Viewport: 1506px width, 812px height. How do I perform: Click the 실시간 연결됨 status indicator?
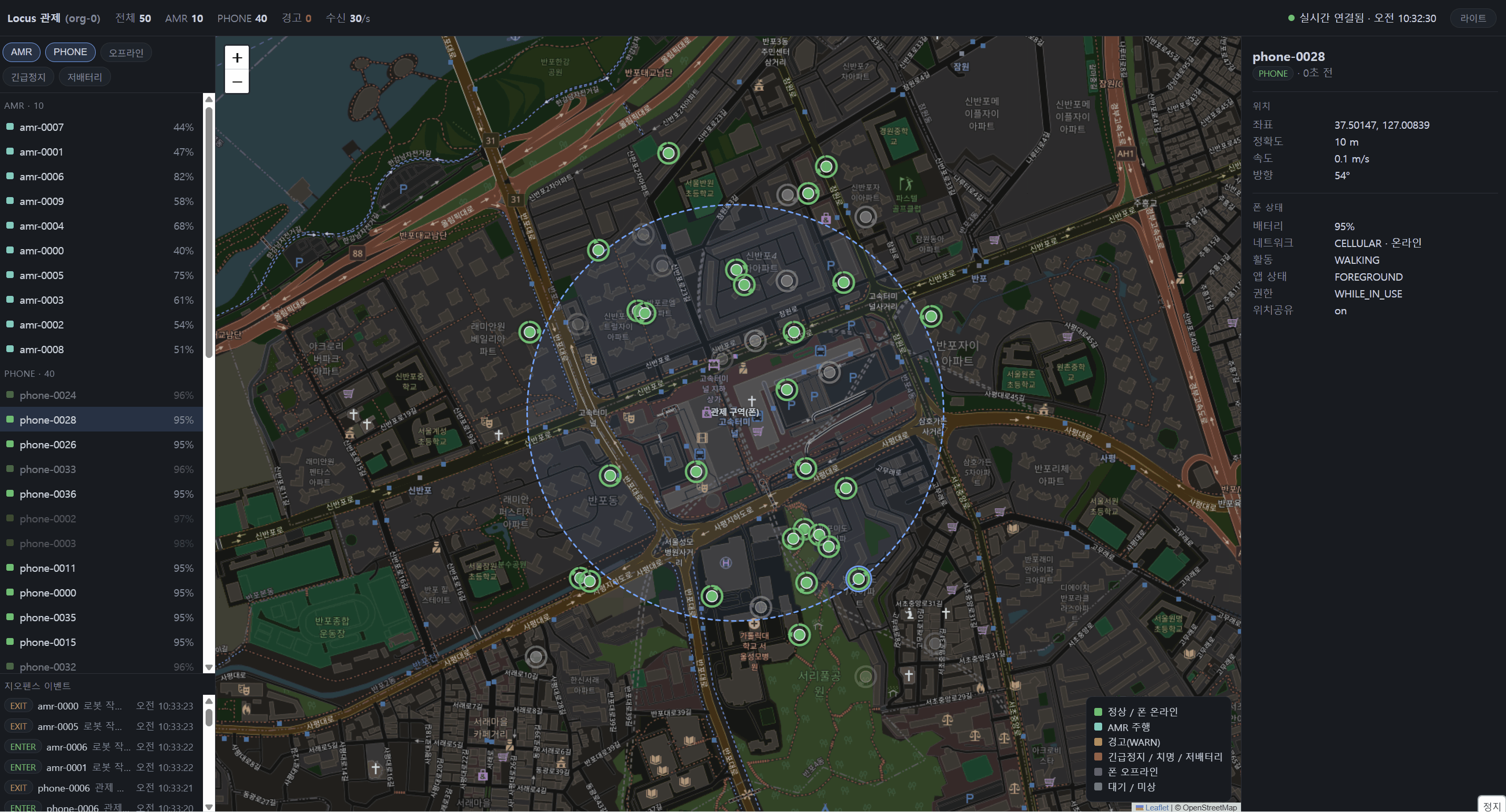[x=1361, y=18]
